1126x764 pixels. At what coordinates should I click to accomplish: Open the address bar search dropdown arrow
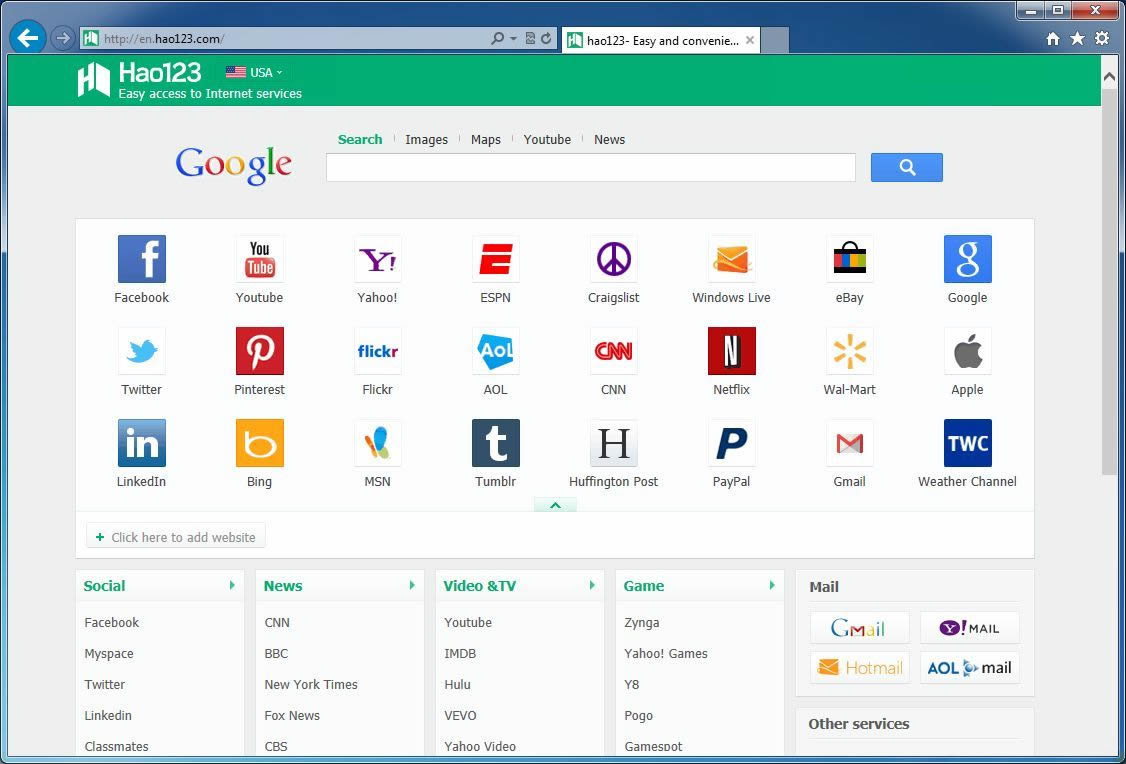pos(513,39)
